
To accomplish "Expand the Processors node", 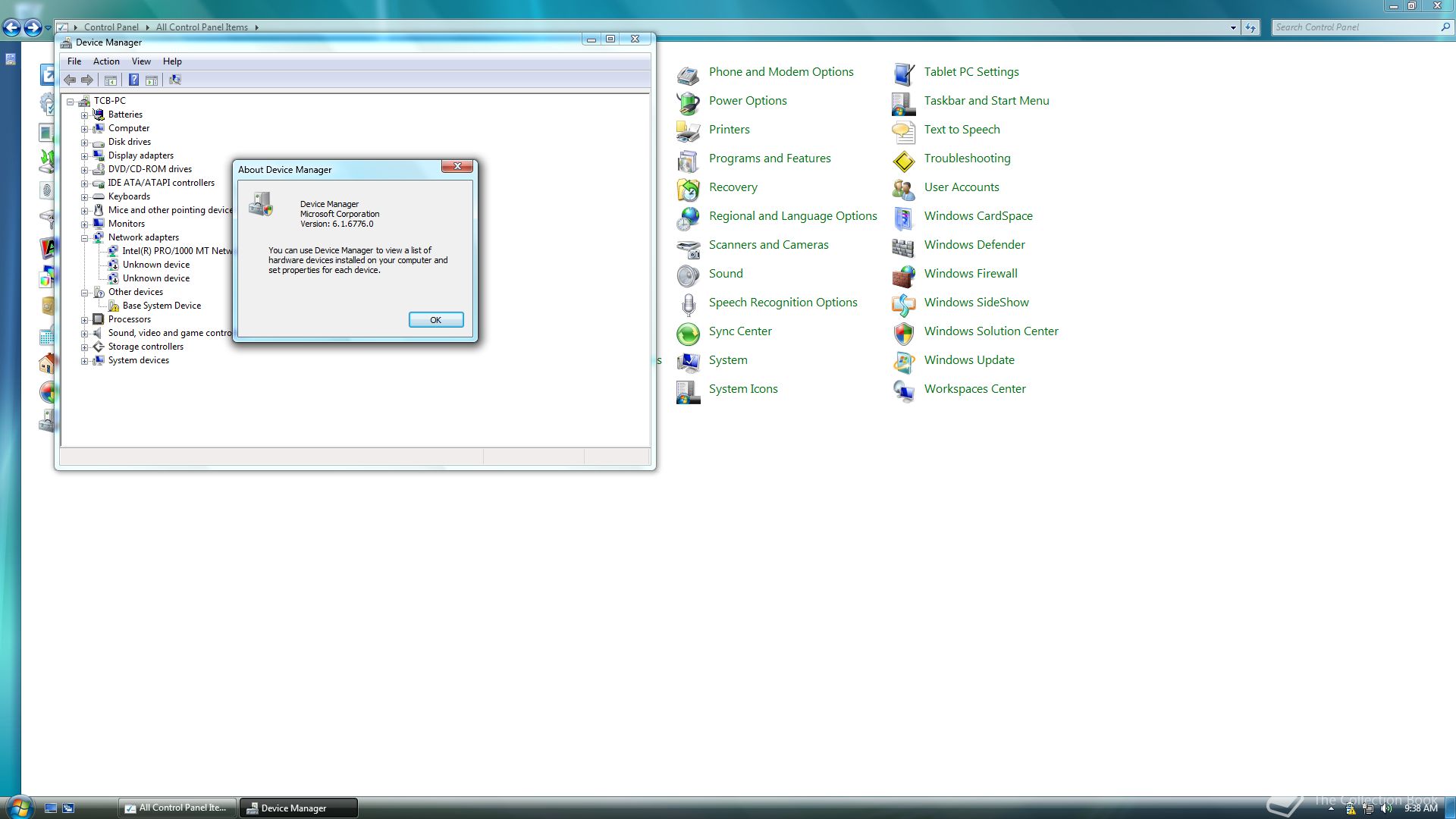I will pos(85,320).
